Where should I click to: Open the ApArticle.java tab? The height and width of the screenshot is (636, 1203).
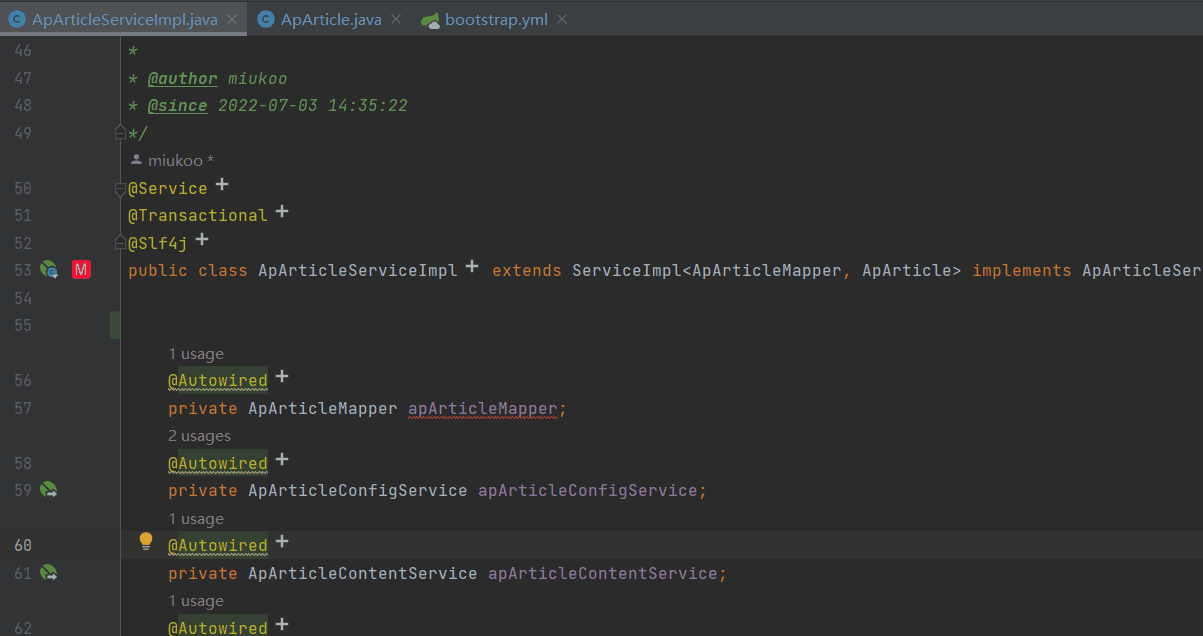331,19
